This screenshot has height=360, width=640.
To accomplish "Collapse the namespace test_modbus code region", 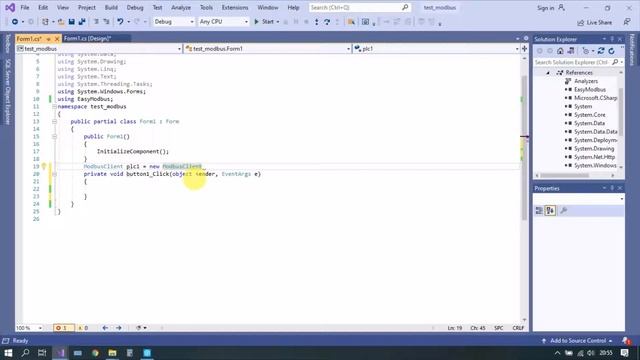I will [54, 107].
